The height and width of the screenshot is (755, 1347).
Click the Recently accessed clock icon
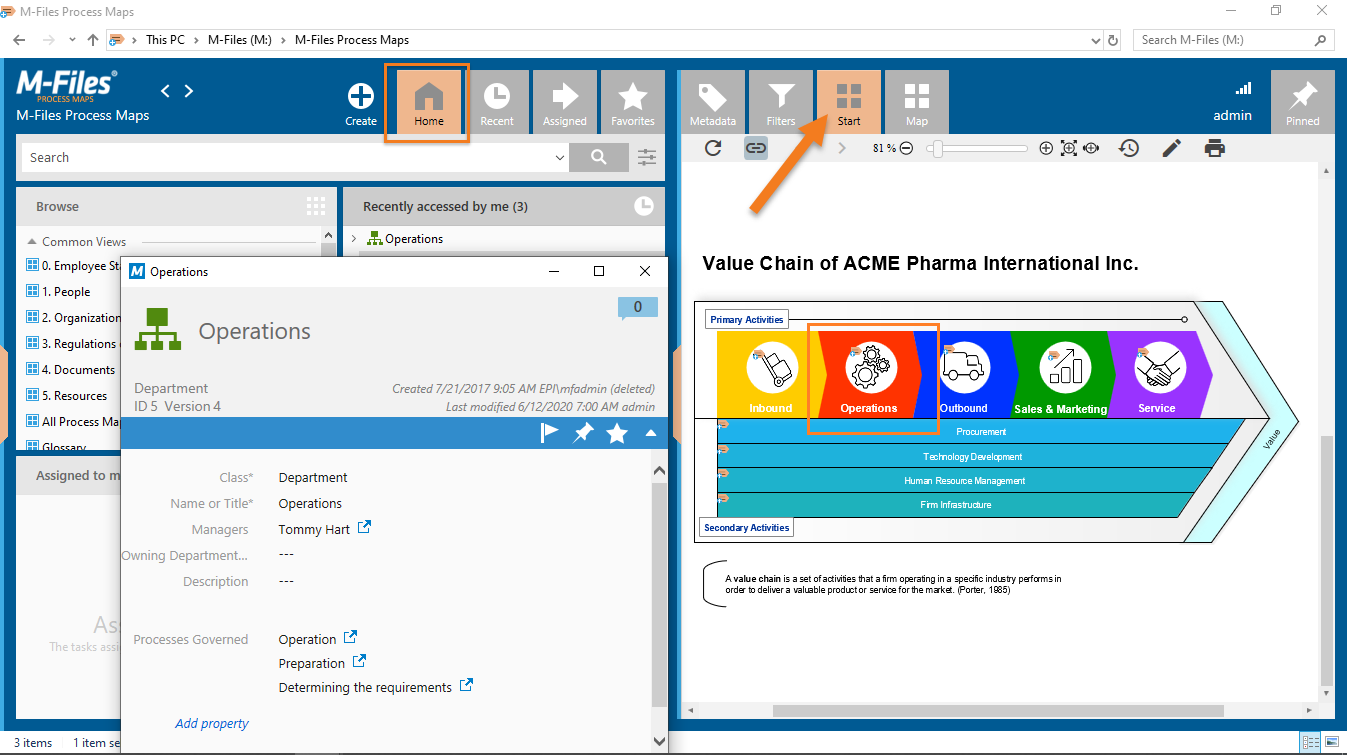tap(644, 206)
